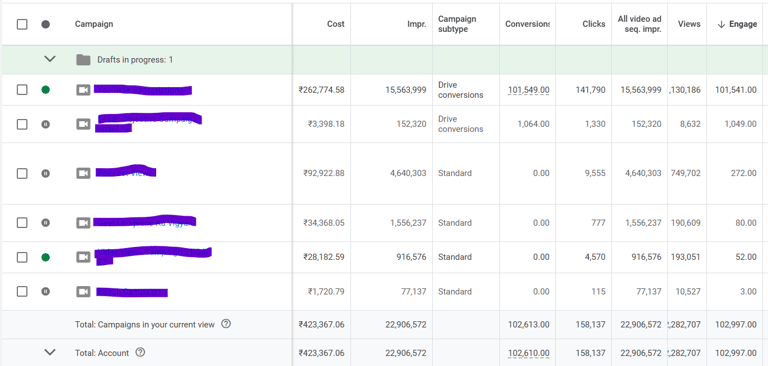Open the account total conversions 102,610.00 link
768x366 pixels.
(x=528, y=353)
